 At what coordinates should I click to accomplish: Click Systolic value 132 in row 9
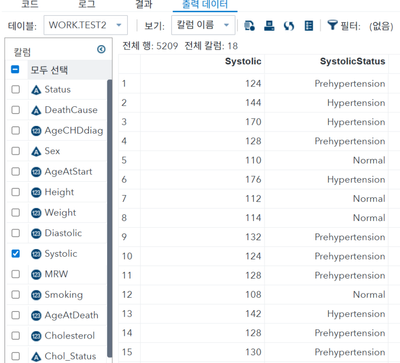pos(253,237)
